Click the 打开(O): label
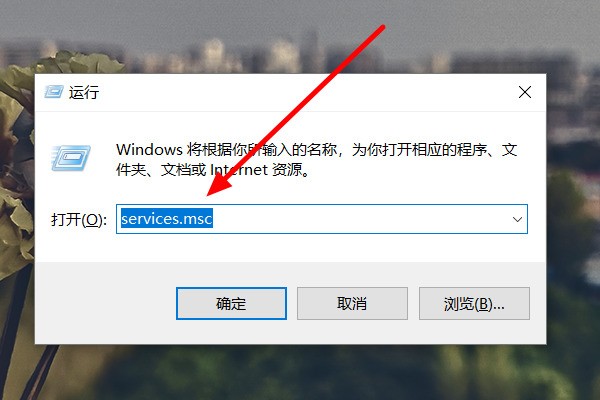Viewport: 600px width, 400px height. (x=79, y=220)
